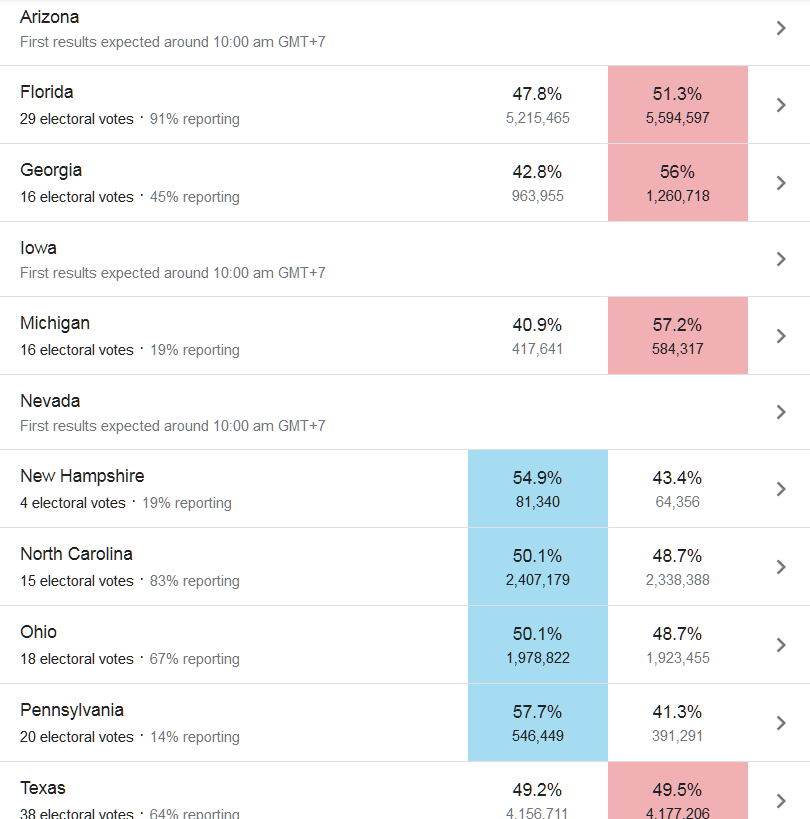This screenshot has height=819, width=810.
Task: Click Florida's red 51.3% result cell
Action: (678, 105)
